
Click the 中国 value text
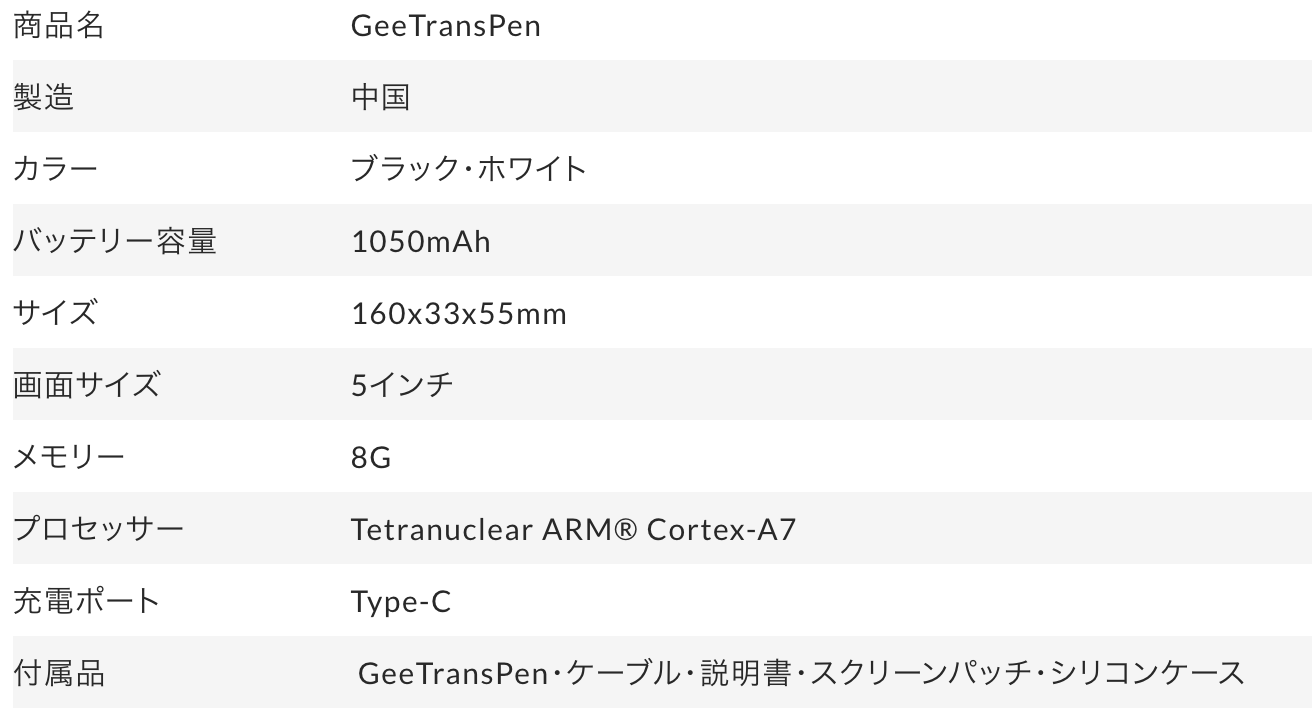click(x=380, y=97)
